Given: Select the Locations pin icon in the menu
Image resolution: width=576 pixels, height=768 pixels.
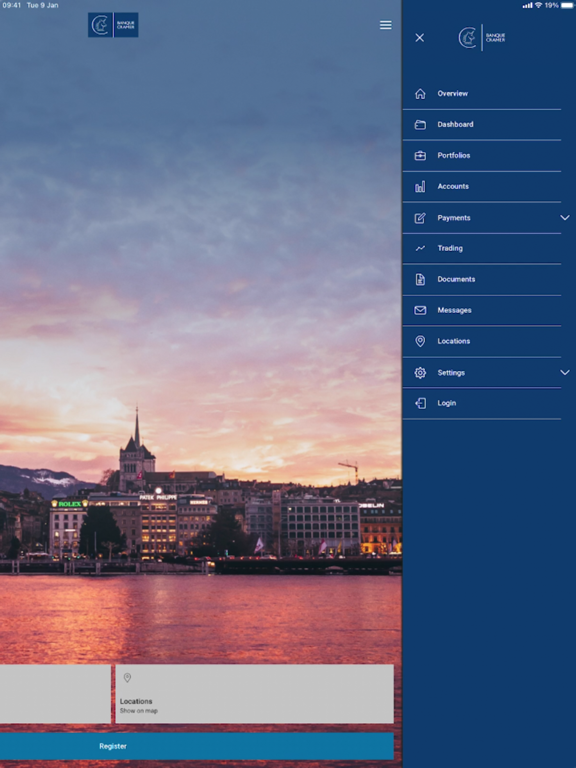Looking at the screenshot, I should 420,341.
